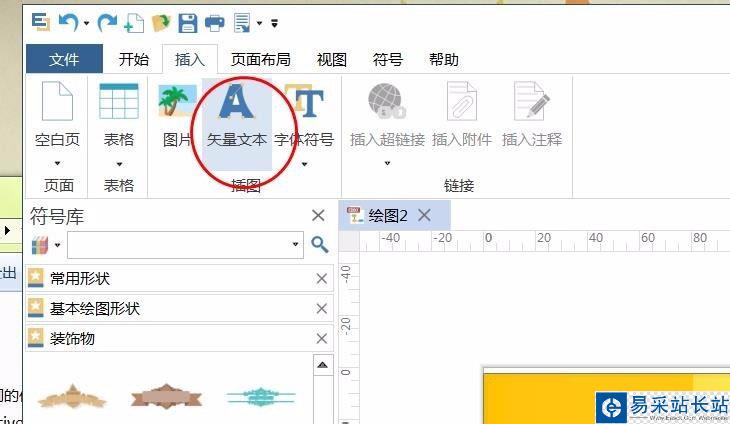Undo the last action

[x=68, y=22]
